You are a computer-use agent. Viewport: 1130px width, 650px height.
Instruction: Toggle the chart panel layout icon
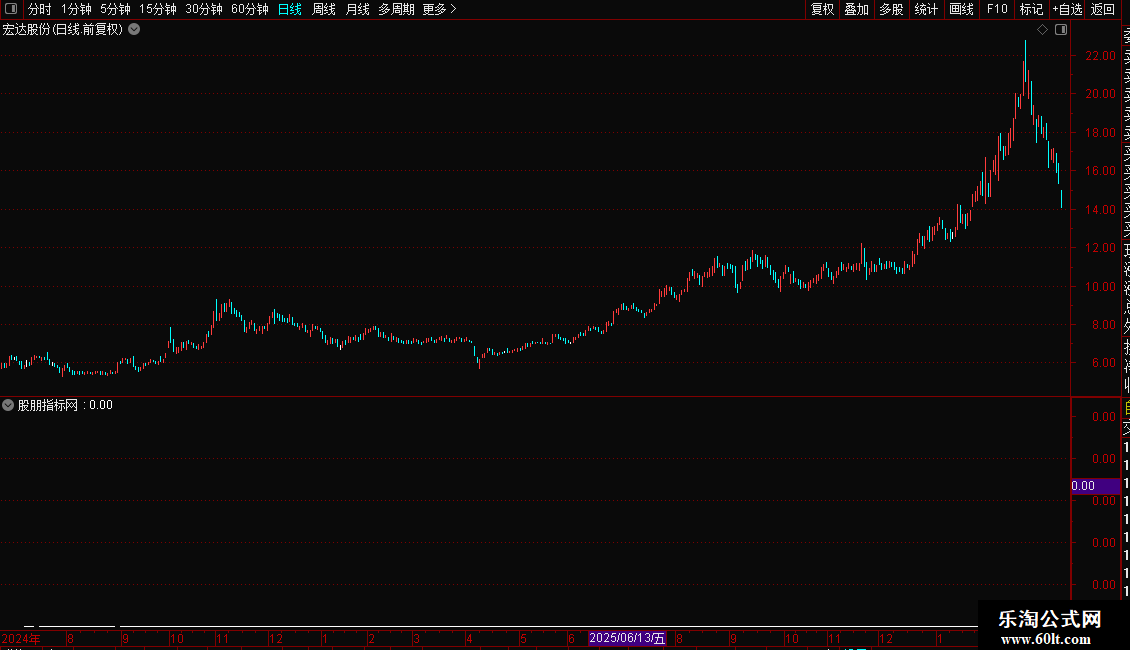(x=1061, y=30)
